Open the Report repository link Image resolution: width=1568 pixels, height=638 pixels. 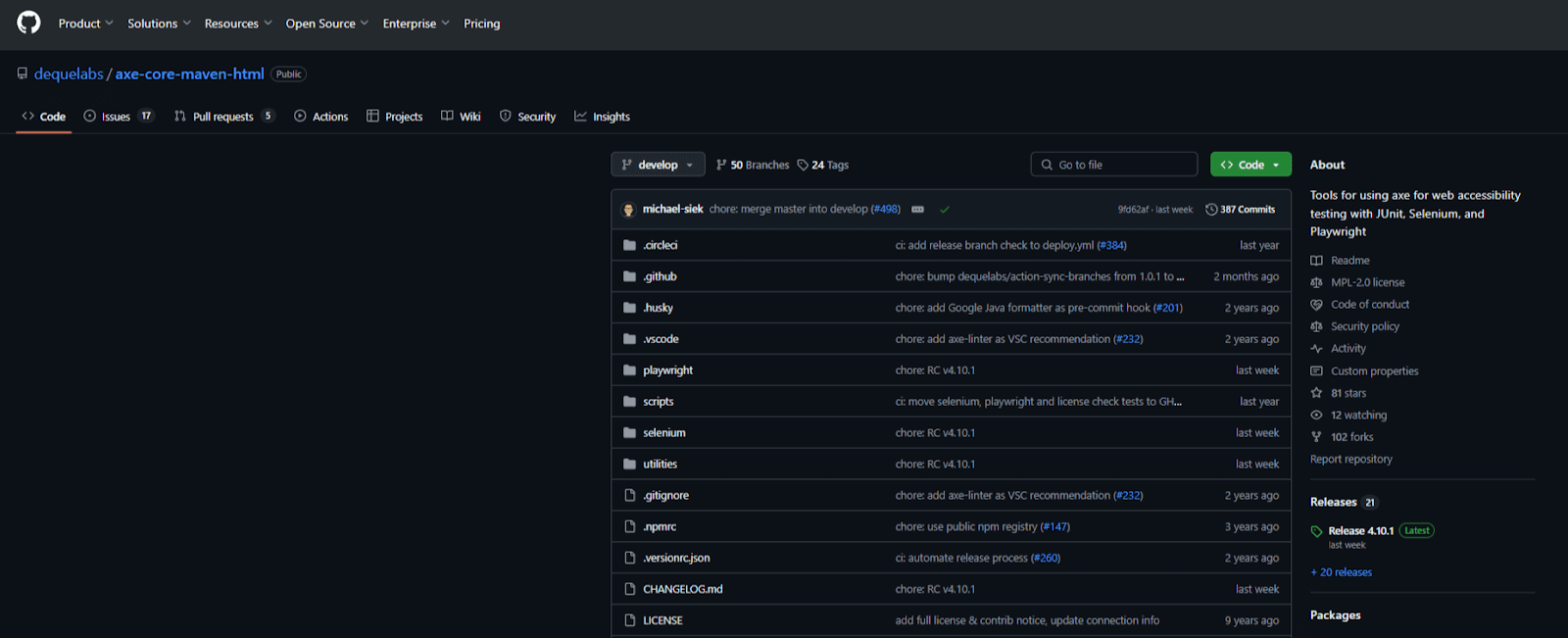(x=1351, y=460)
